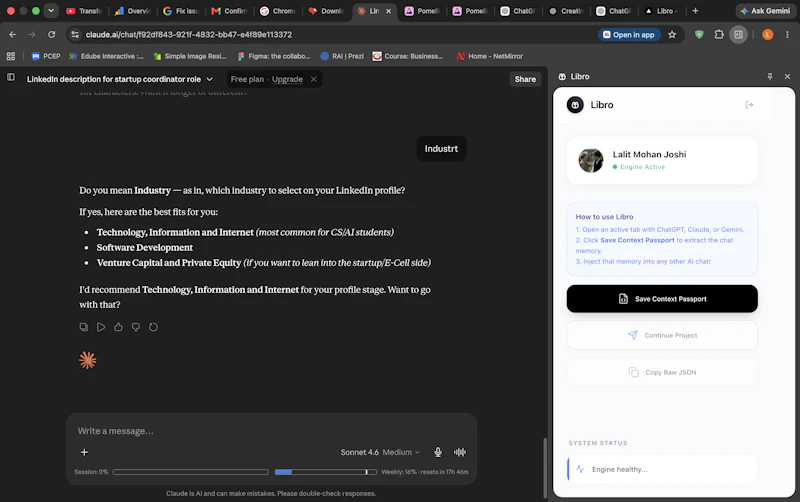Screen dimensions: 800x502
Task: Give thumbs up to the response
Action: (118, 327)
